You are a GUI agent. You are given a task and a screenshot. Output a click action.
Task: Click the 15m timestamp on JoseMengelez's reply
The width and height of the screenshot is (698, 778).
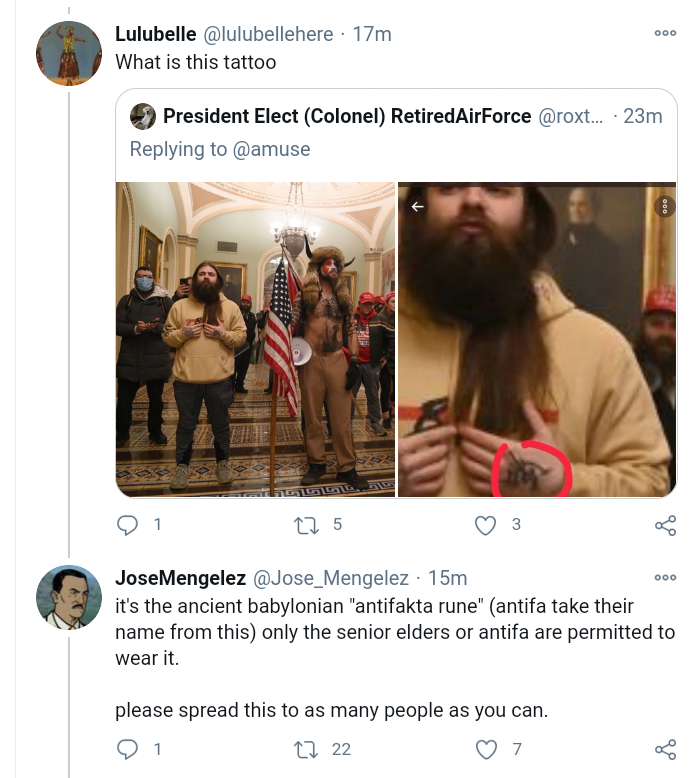[447, 578]
